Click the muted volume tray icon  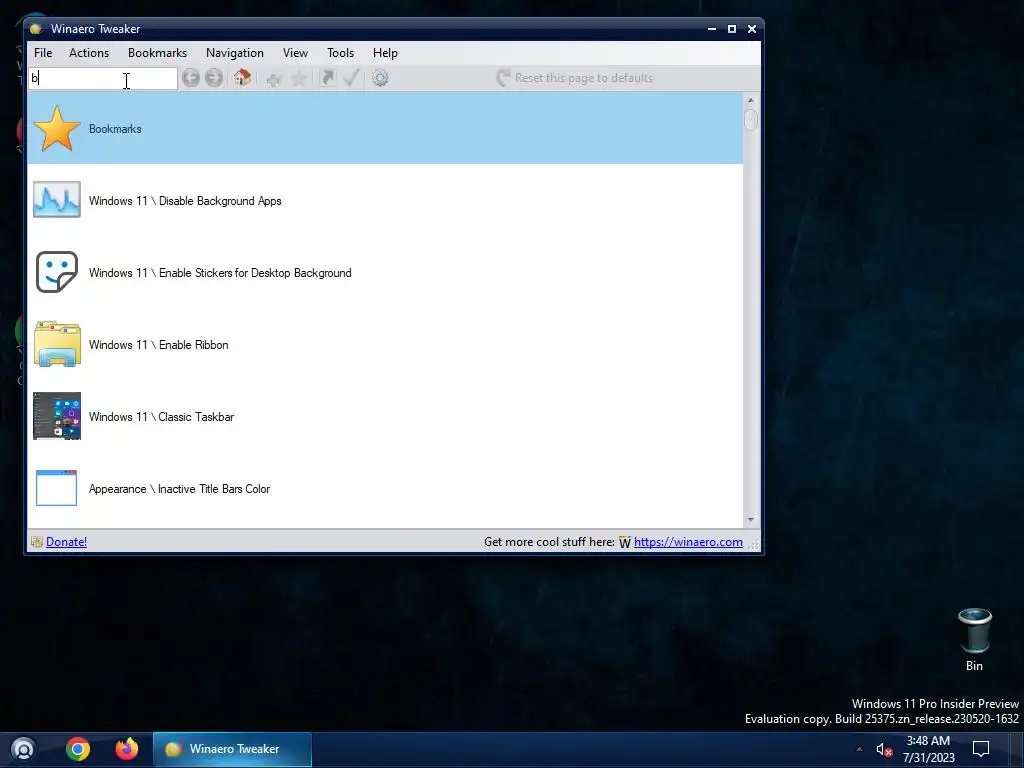(884, 750)
